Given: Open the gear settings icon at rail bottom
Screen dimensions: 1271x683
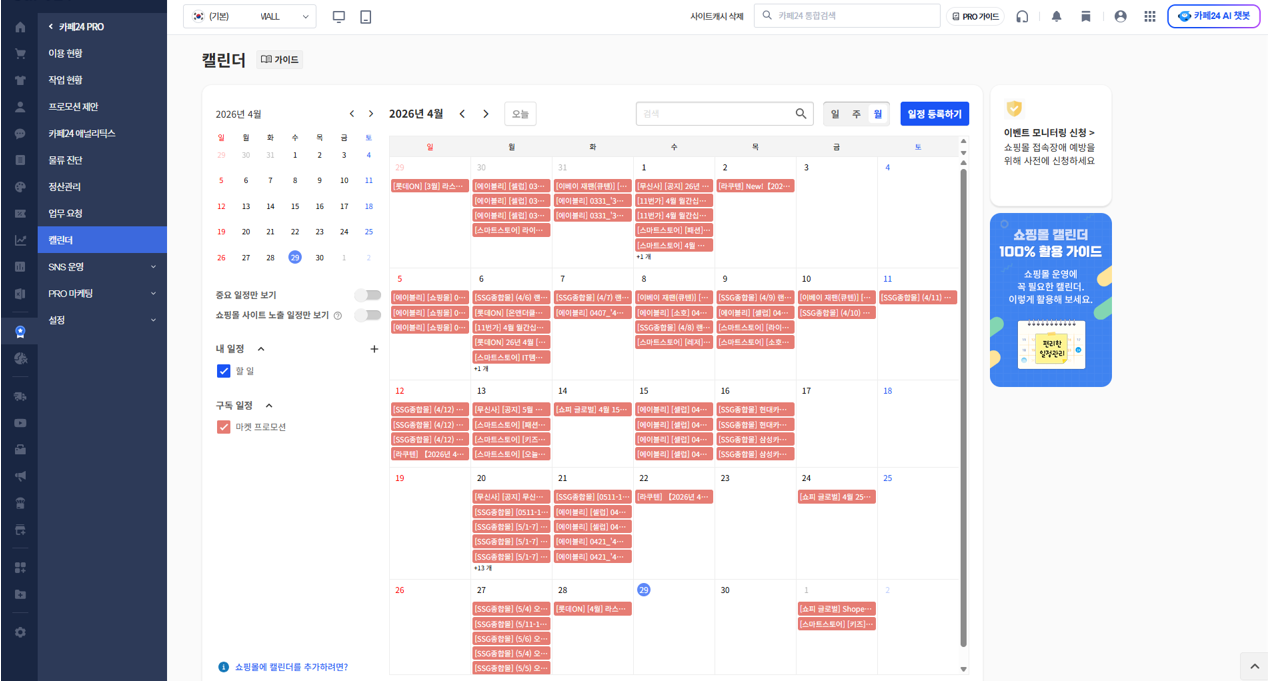Looking at the screenshot, I should coord(20,632).
